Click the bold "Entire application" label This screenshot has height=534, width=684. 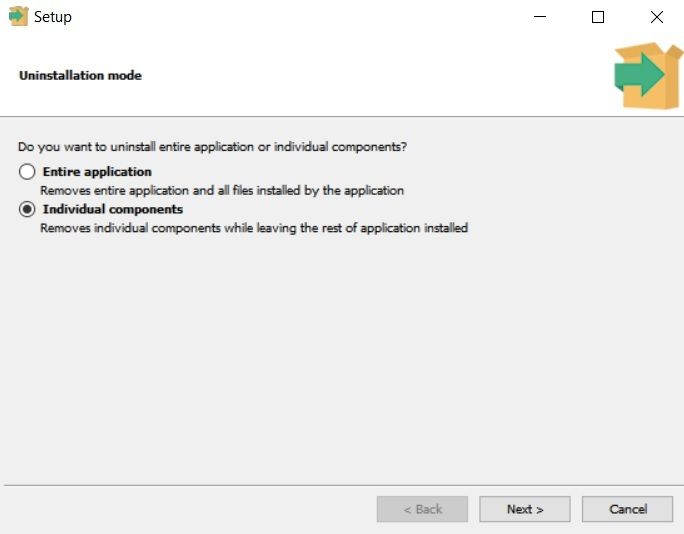[x=97, y=172]
